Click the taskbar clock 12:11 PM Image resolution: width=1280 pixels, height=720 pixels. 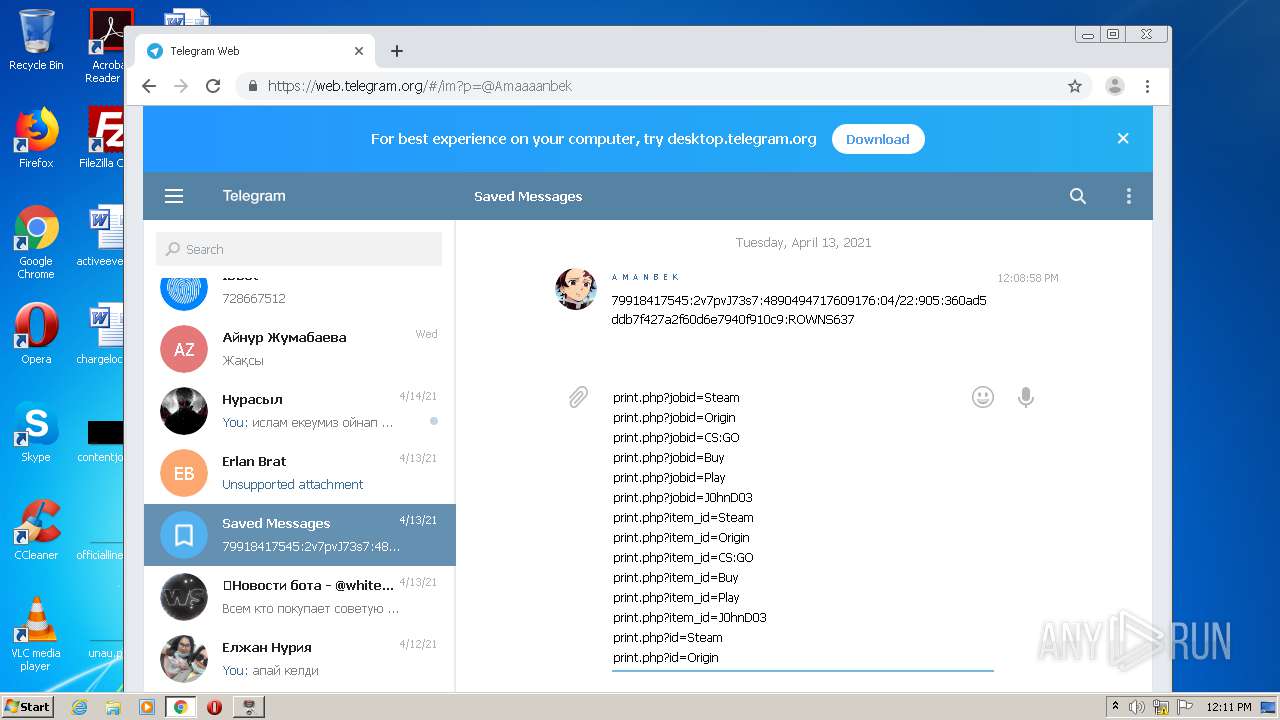[1229, 707]
